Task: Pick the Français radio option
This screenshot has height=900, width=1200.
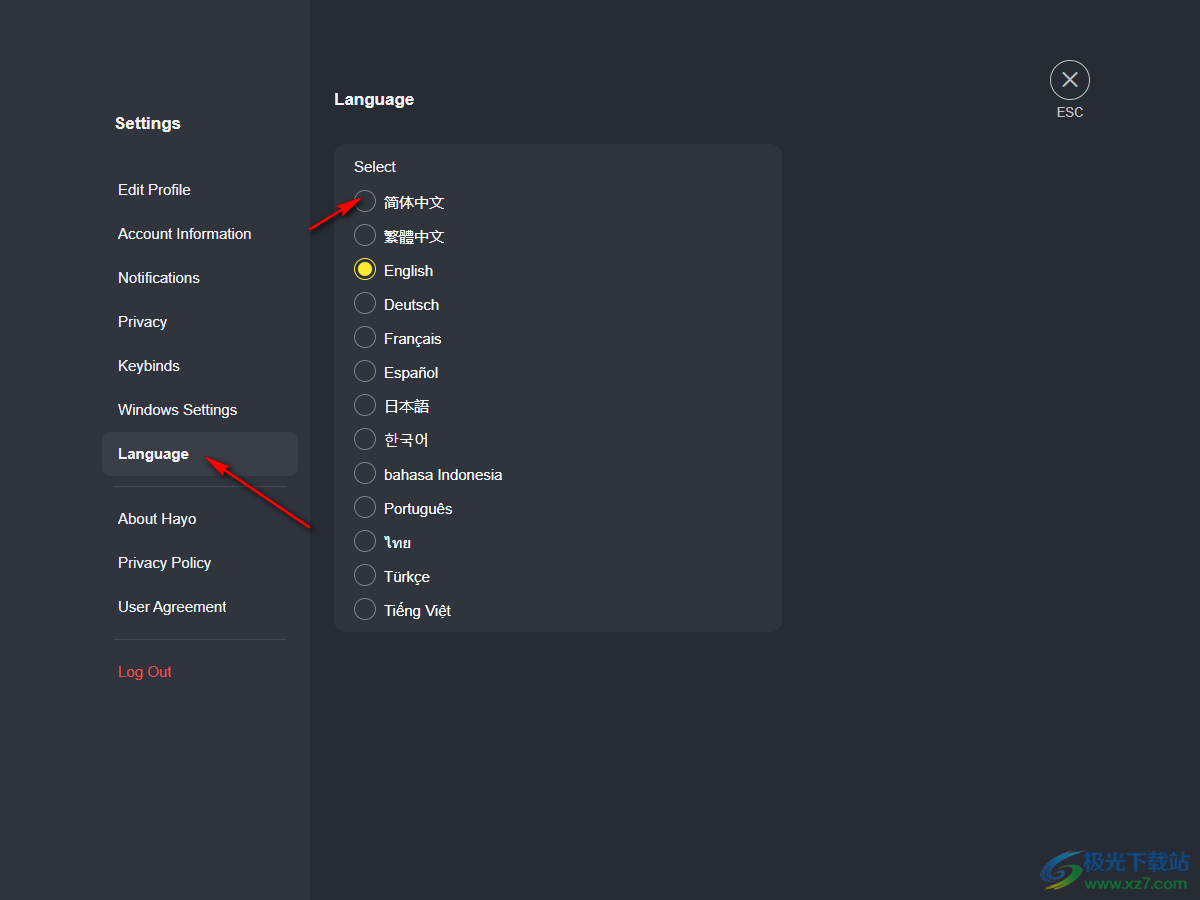Action: (x=365, y=337)
